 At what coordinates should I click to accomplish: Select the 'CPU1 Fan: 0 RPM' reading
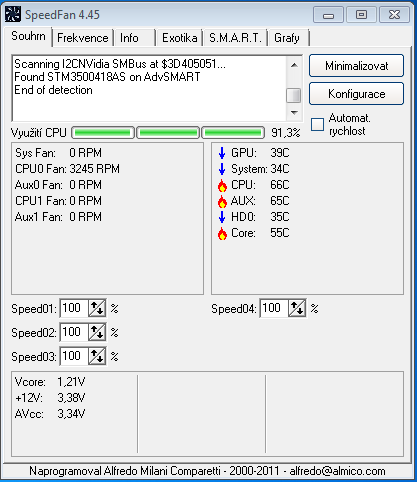tap(58, 201)
